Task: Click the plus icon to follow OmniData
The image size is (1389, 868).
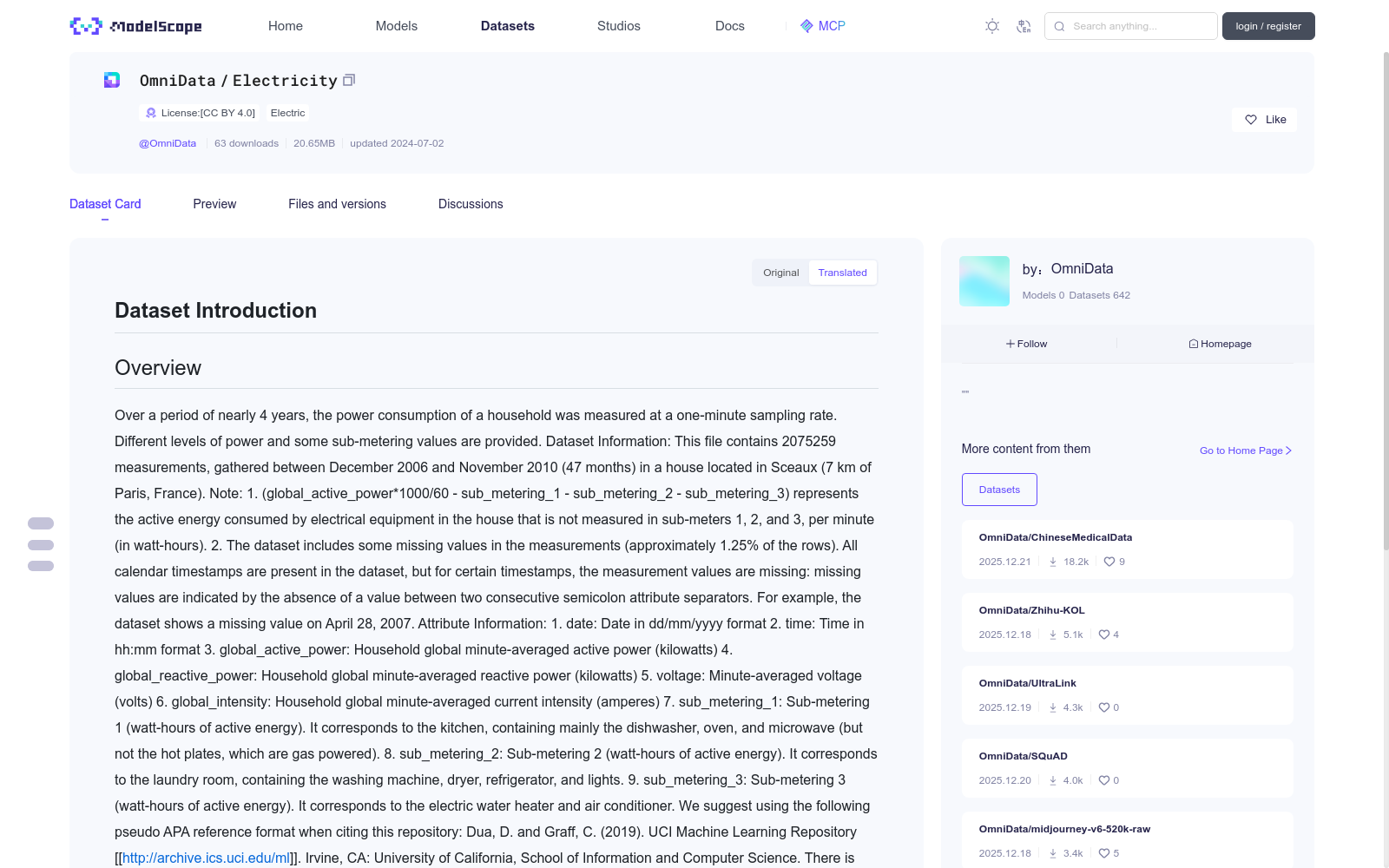Action: click(x=1010, y=344)
